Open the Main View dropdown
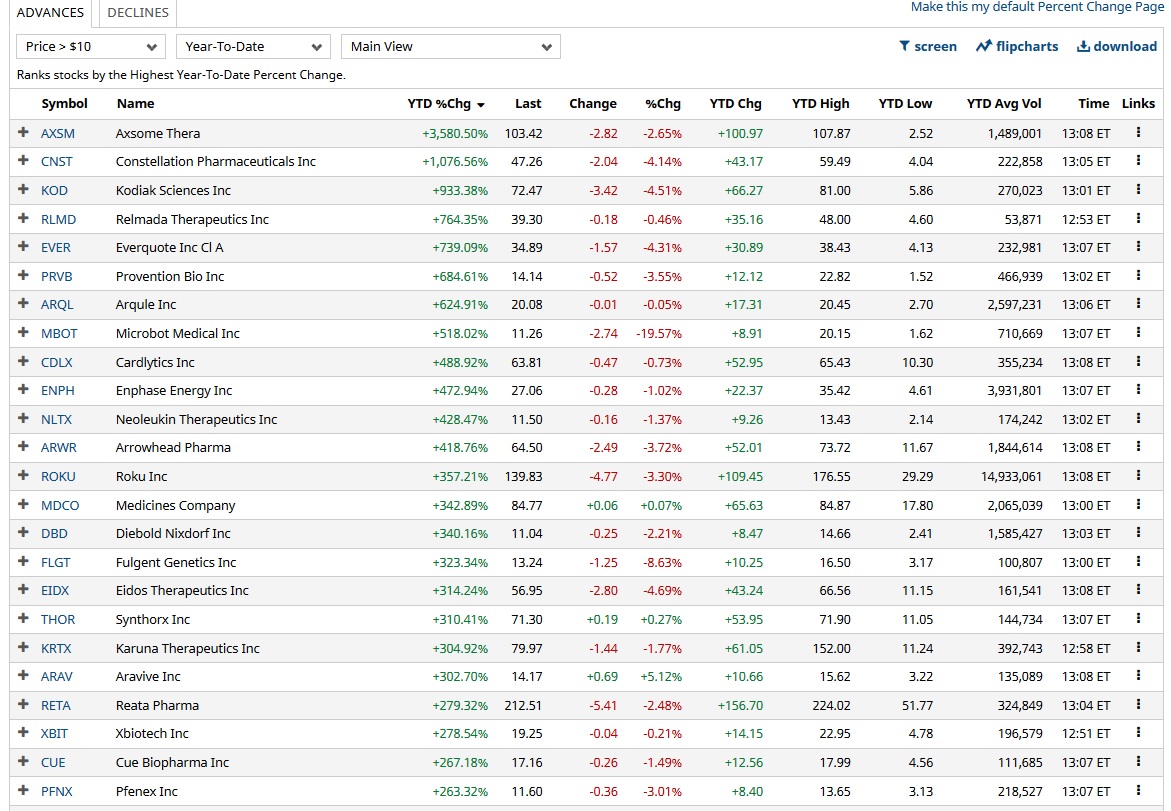This screenshot has height=811, width=1171. click(450, 46)
